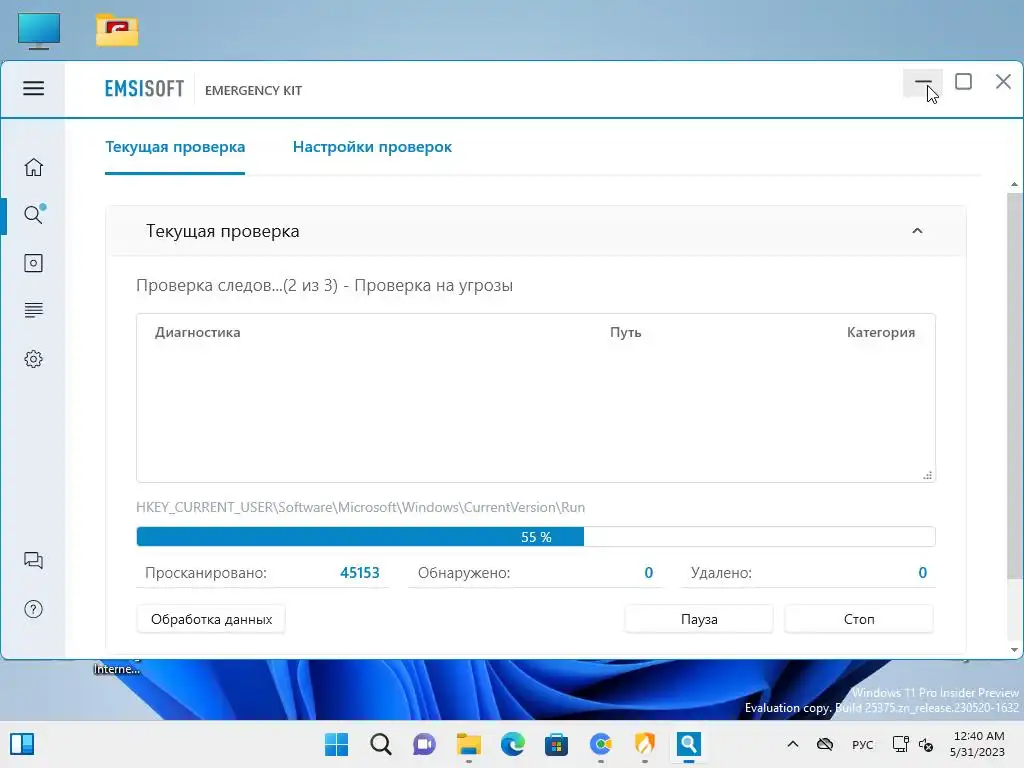Click the HKEY_CURRENT_USER registry path text

[360, 507]
